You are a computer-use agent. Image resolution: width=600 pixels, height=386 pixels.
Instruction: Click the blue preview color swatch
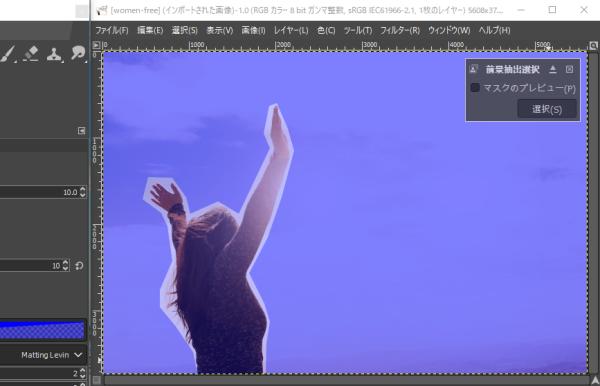pyautogui.click(x=42, y=330)
